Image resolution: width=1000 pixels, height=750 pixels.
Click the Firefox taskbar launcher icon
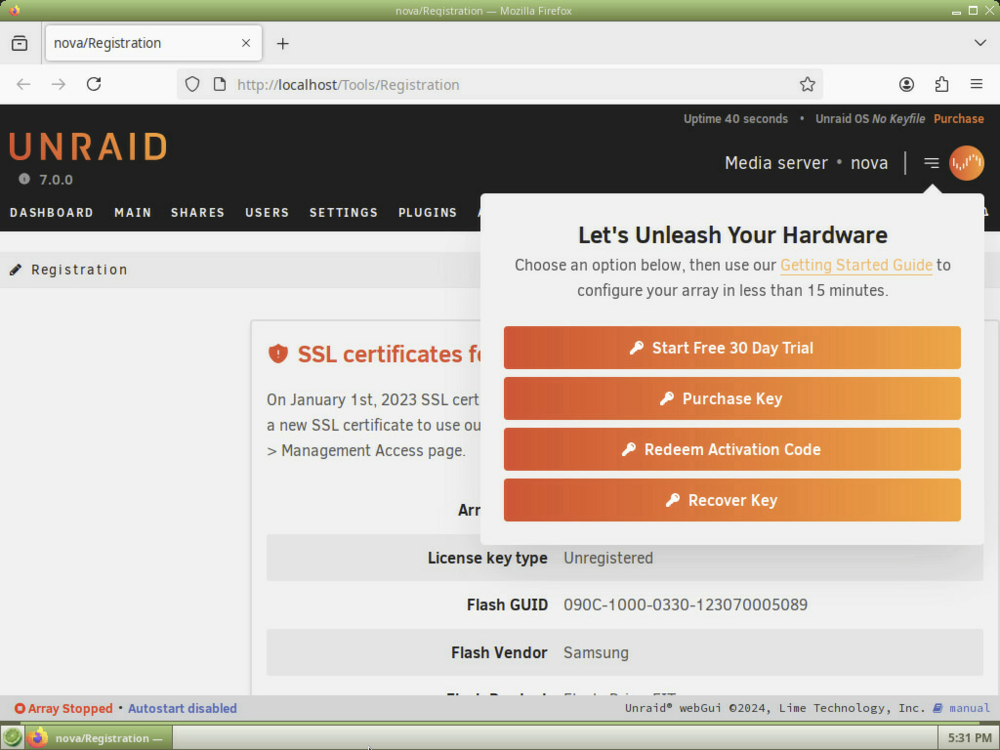tap(38, 738)
